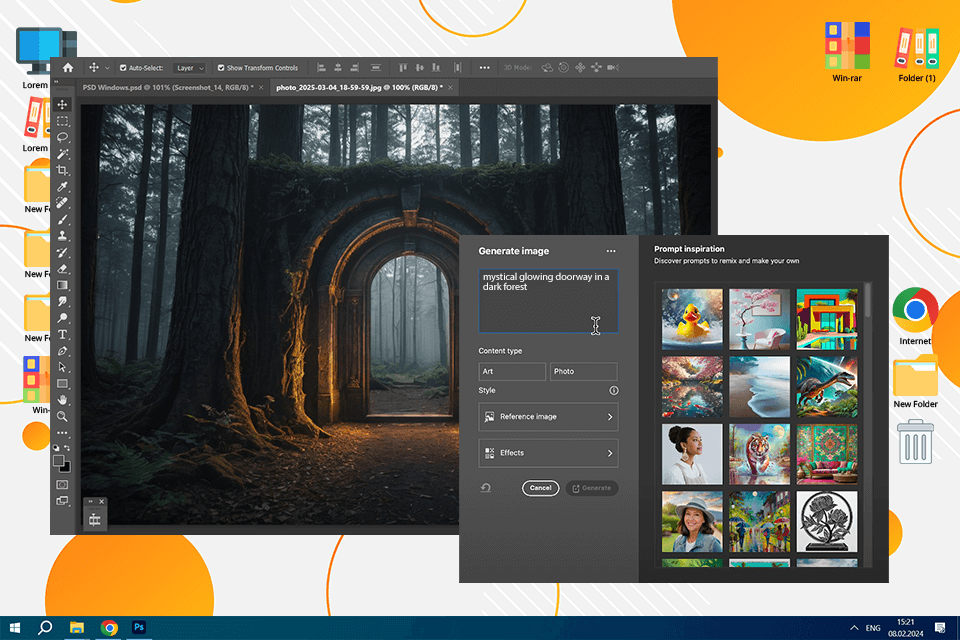Screen dimensions: 960x640
Task: Select the rubber duck prompt thumbnail
Action: [692, 319]
